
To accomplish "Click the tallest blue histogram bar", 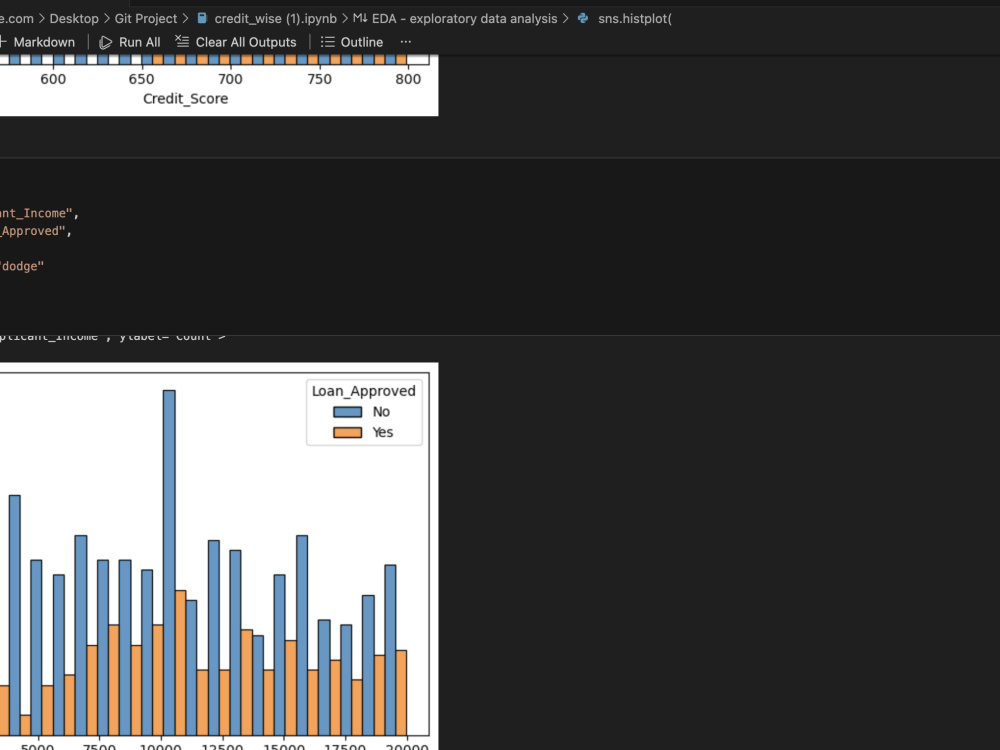I will tap(169, 562).
